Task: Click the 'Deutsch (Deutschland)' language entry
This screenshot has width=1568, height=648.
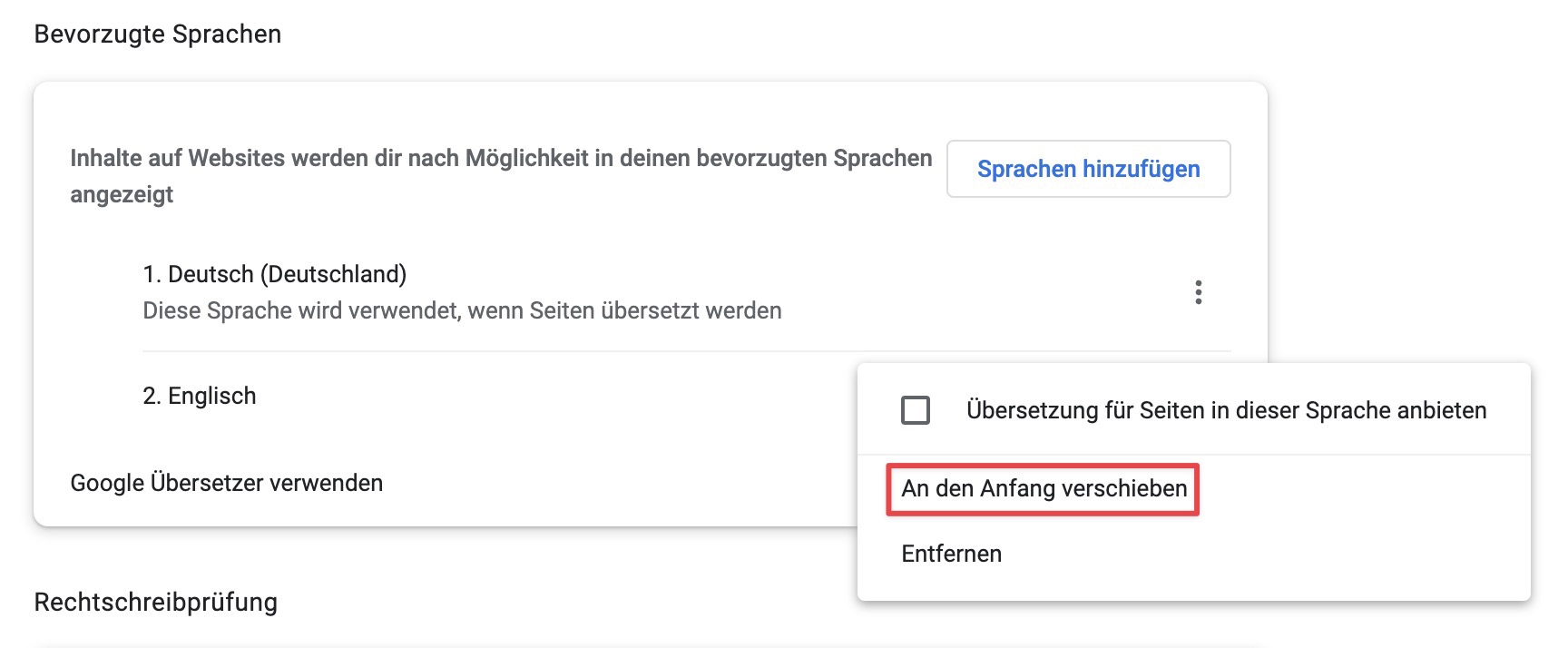Action: (x=287, y=274)
